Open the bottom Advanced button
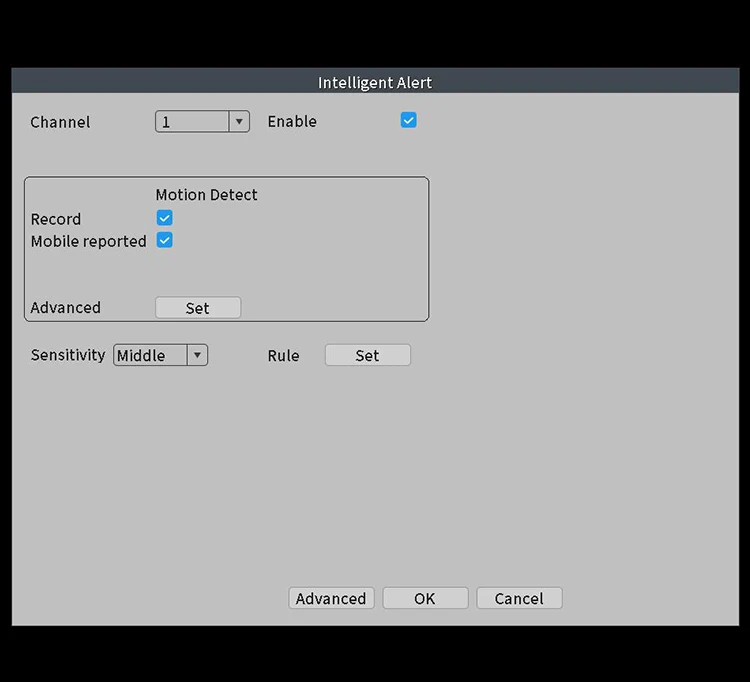Viewport: 750px width, 682px height. 331,598
